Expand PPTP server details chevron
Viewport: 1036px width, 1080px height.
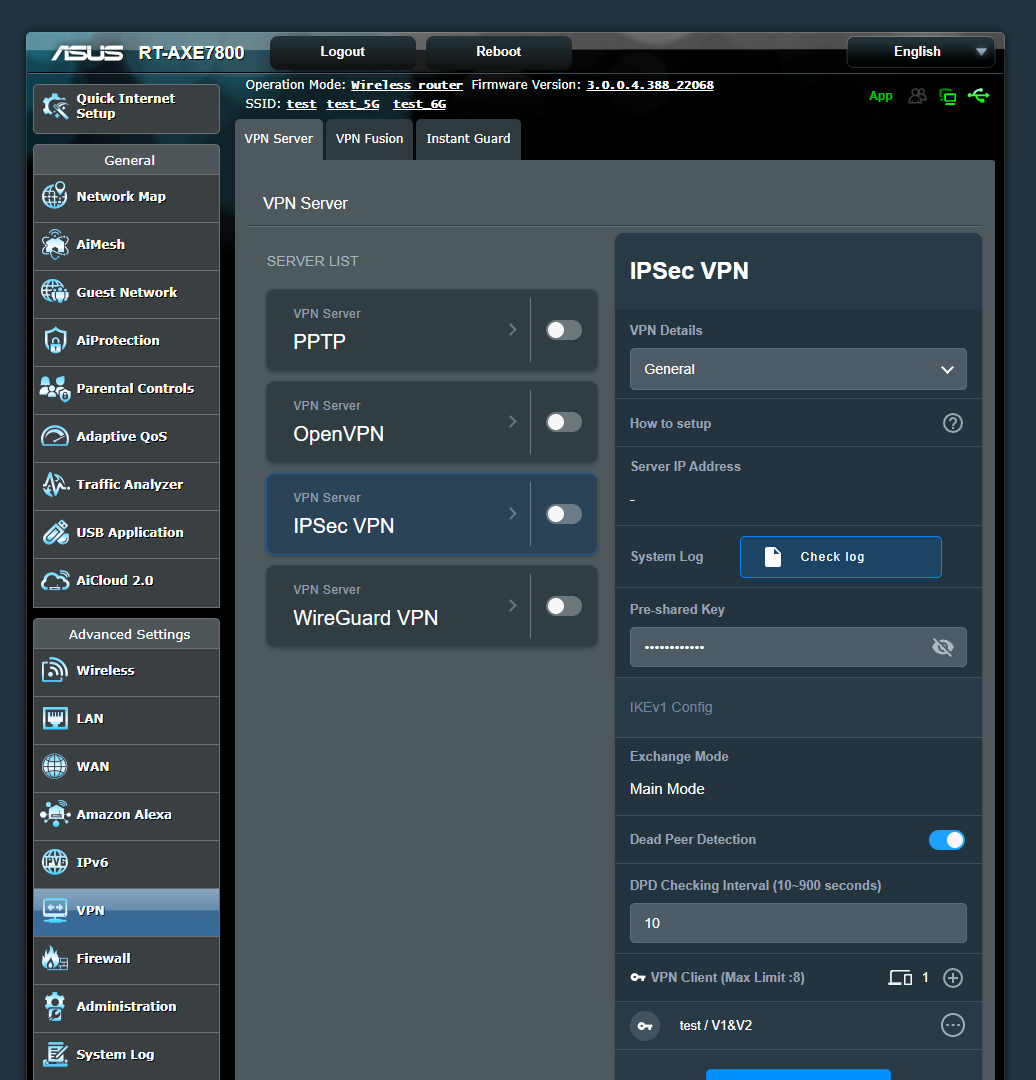pyautogui.click(x=512, y=330)
